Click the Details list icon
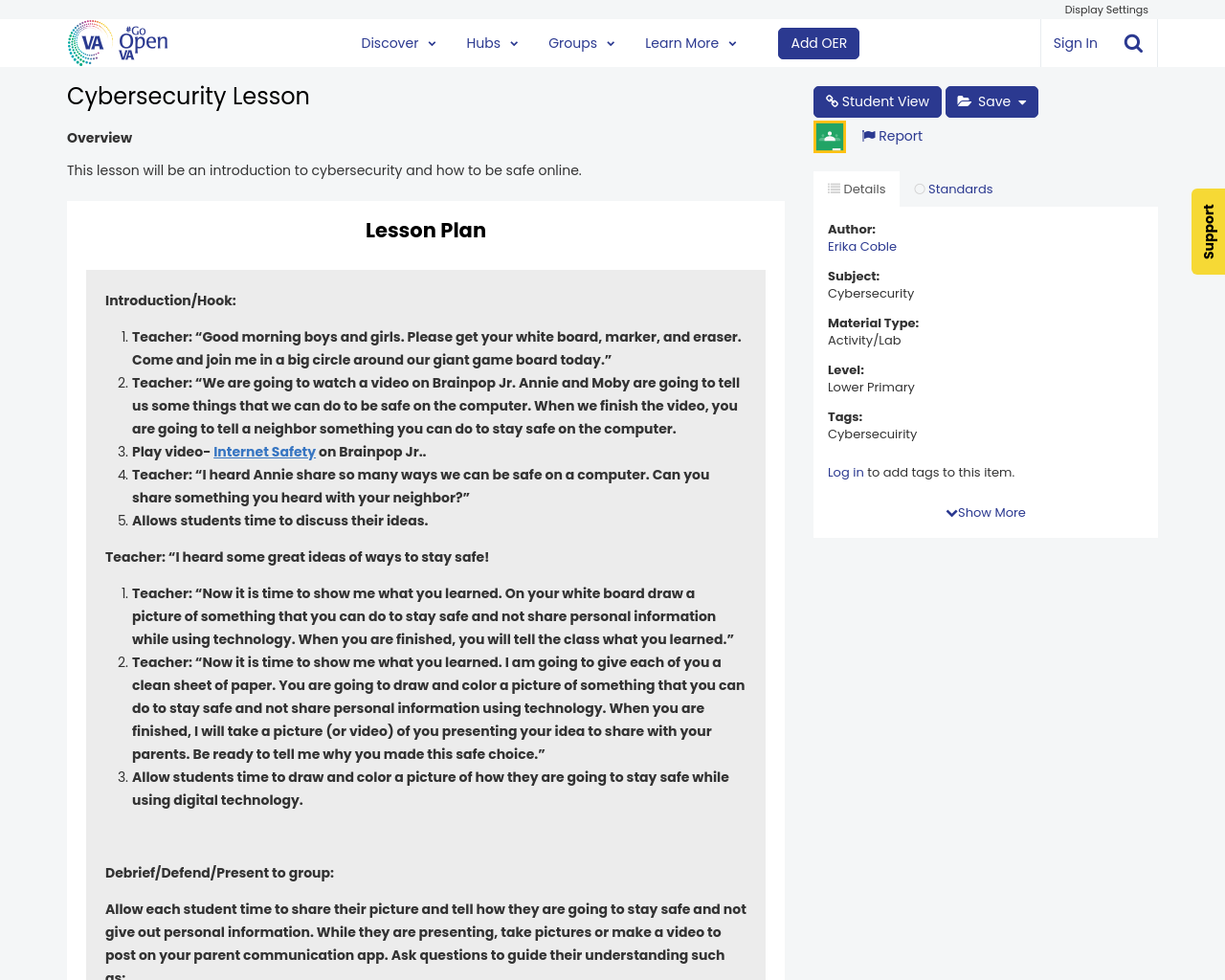The height and width of the screenshot is (980, 1225). pos(835,189)
